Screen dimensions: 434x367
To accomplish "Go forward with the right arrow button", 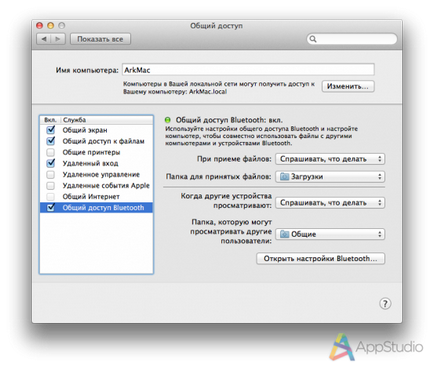I will coord(58,39).
